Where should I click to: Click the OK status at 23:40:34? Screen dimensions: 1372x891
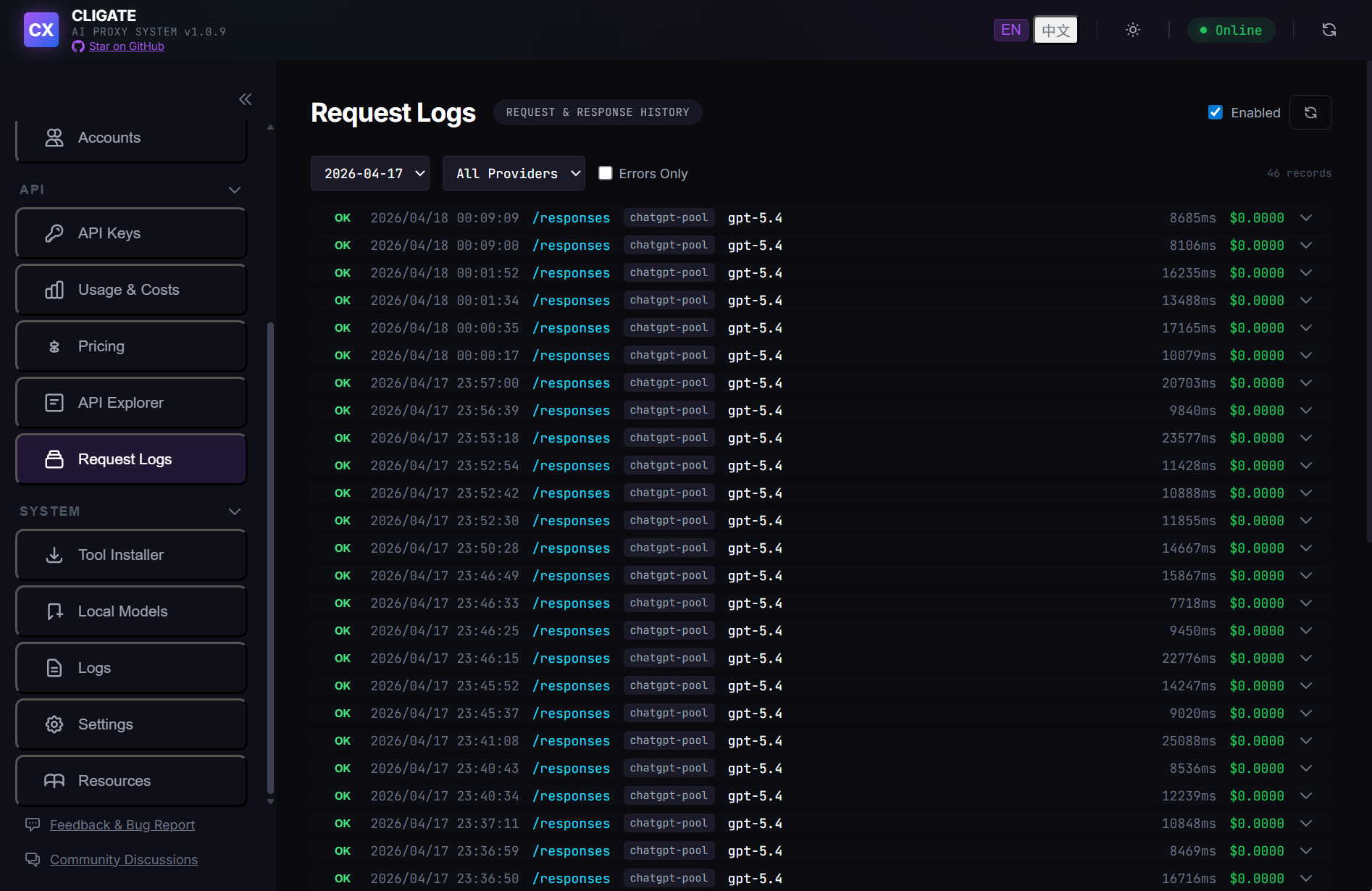[x=343, y=796]
